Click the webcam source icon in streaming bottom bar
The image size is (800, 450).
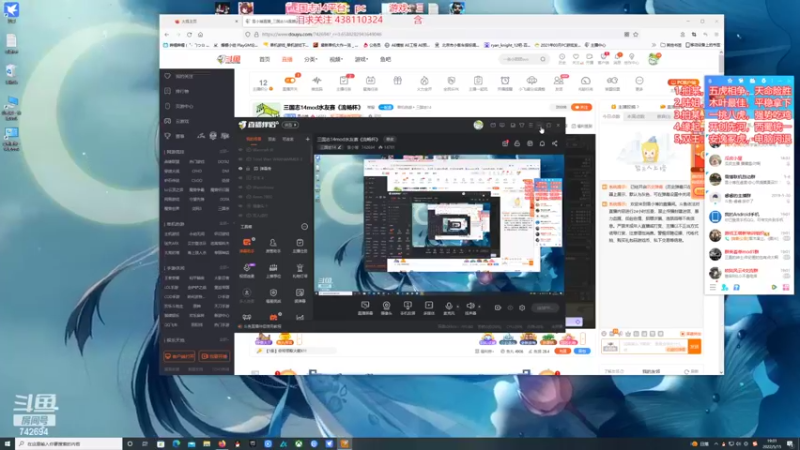tap(386, 306)
